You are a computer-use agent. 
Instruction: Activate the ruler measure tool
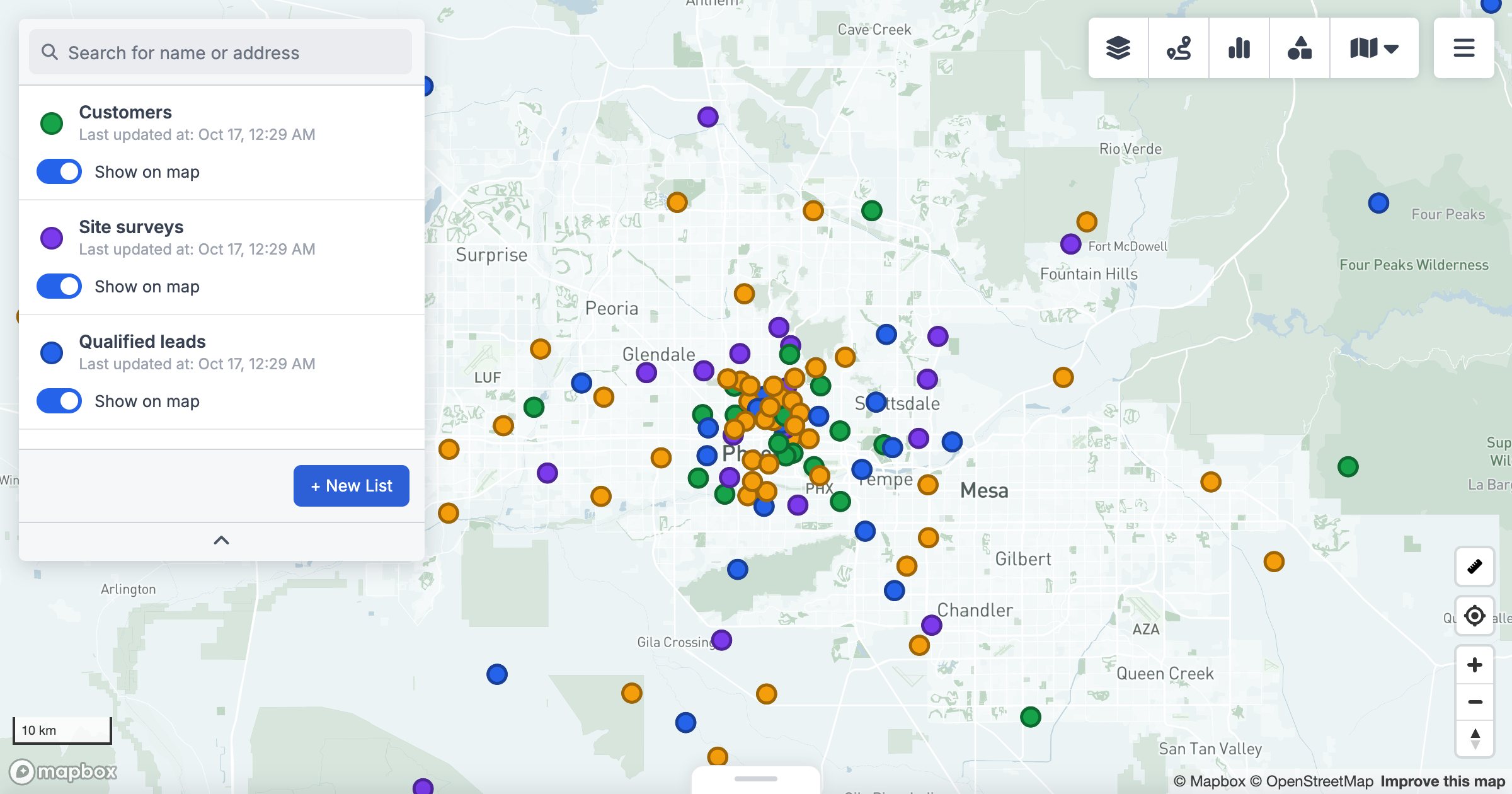pyautogui.click(x=1475, y=567)
